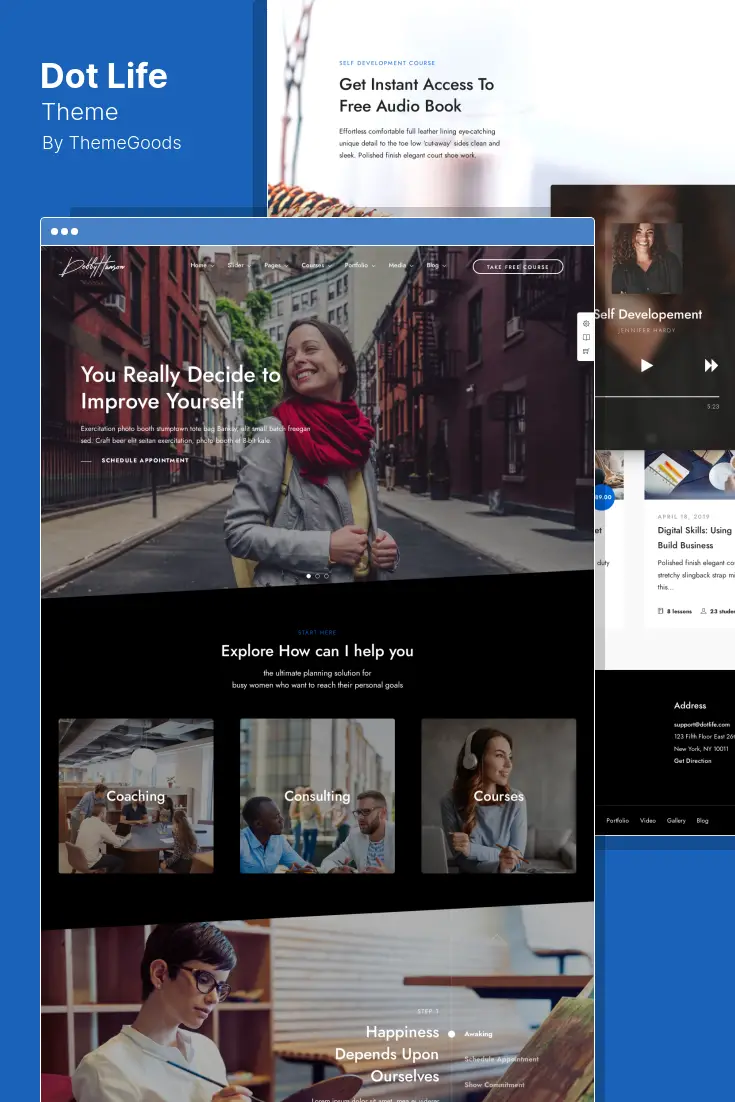Click the 'Explore How can I help you' heading

click(317, 651)
